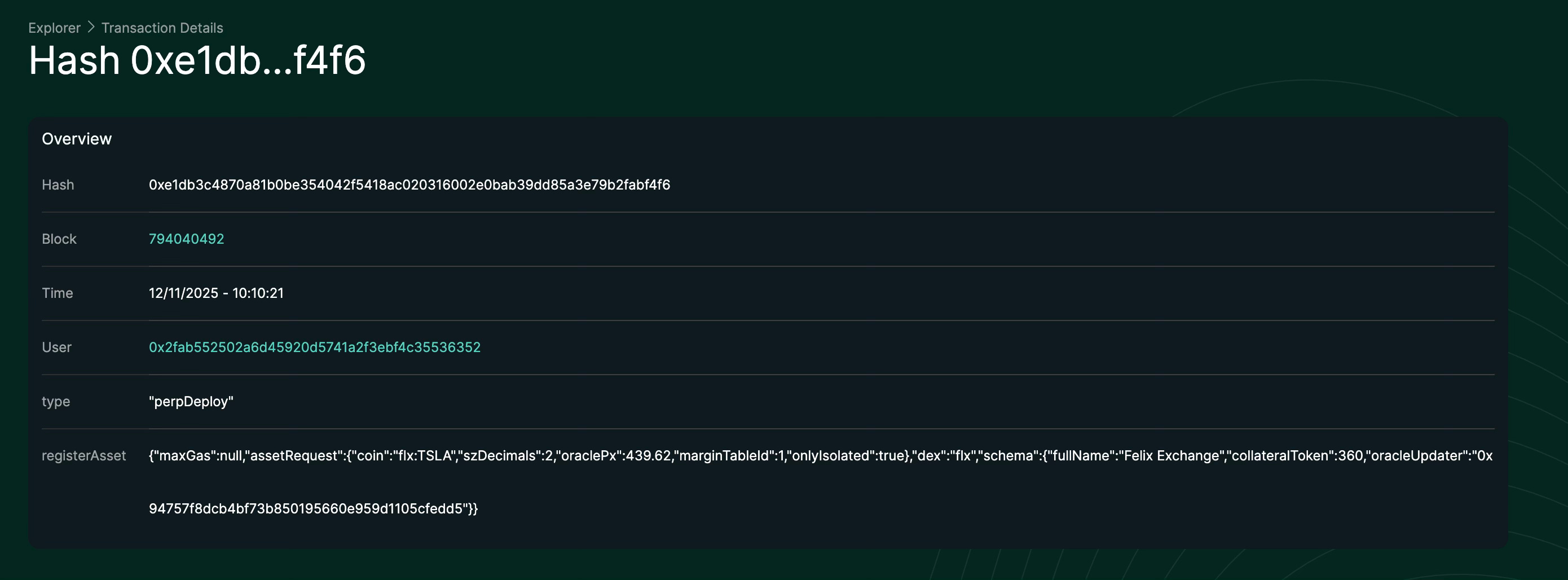The image size is (1568, 580).
Task: Select the full transaction hash value
Action: (409, 184)
